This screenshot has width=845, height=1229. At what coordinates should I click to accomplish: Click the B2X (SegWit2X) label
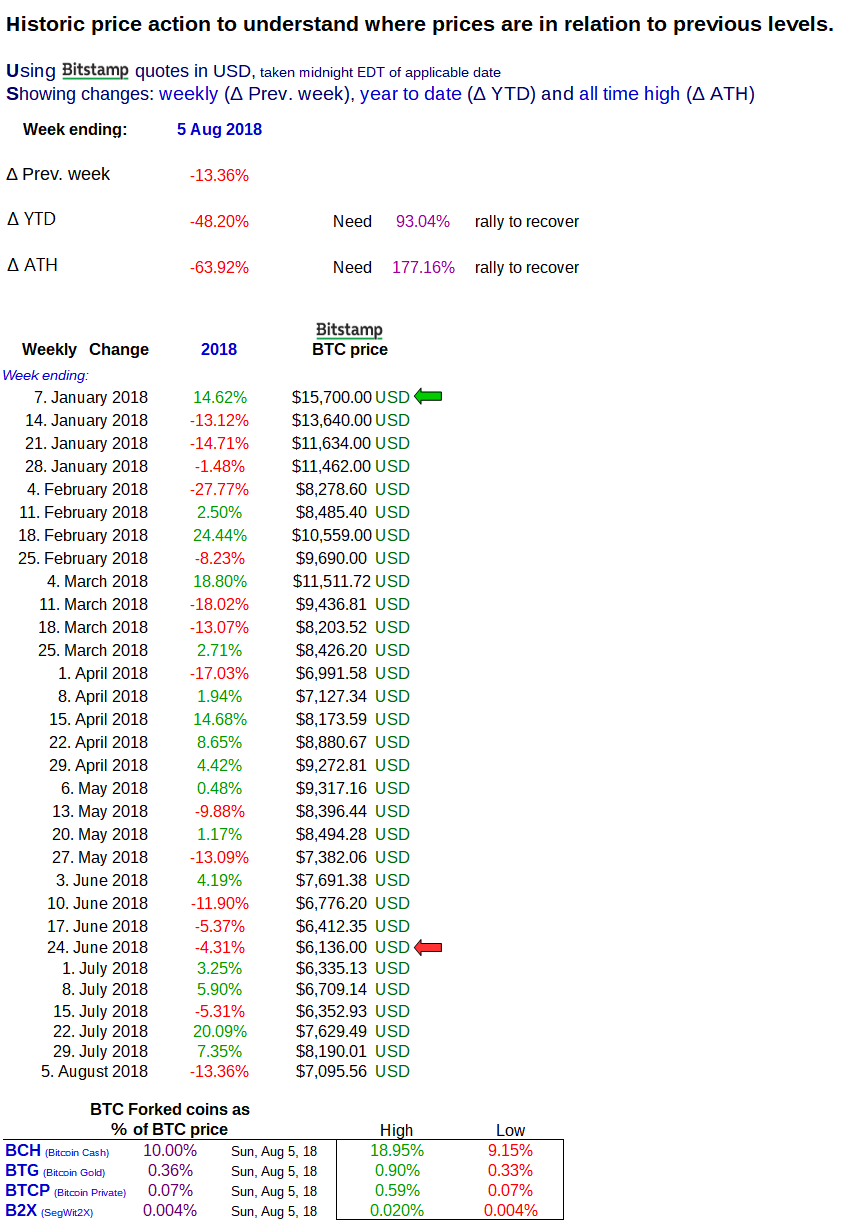click(x=49, y=1211)
